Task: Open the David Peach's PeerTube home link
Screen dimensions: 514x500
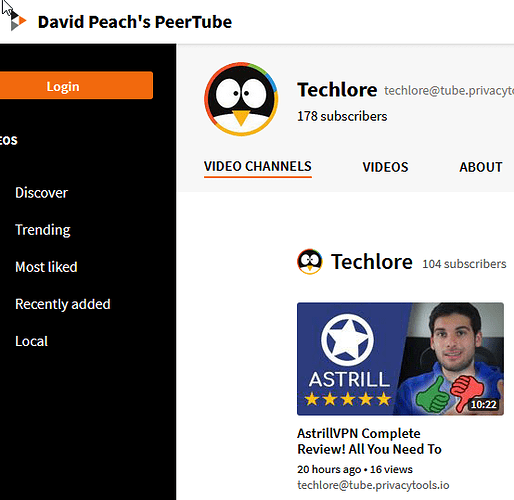Action: [x=135, y=22]
